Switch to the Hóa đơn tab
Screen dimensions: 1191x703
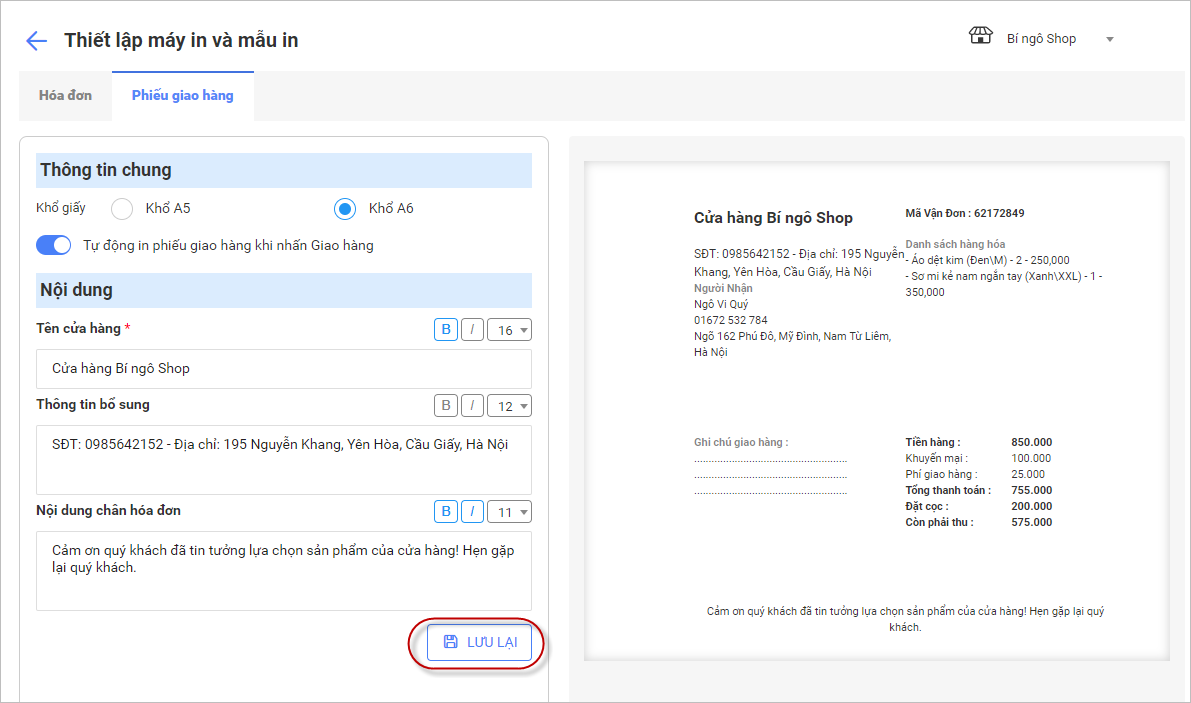click(65, 96)
